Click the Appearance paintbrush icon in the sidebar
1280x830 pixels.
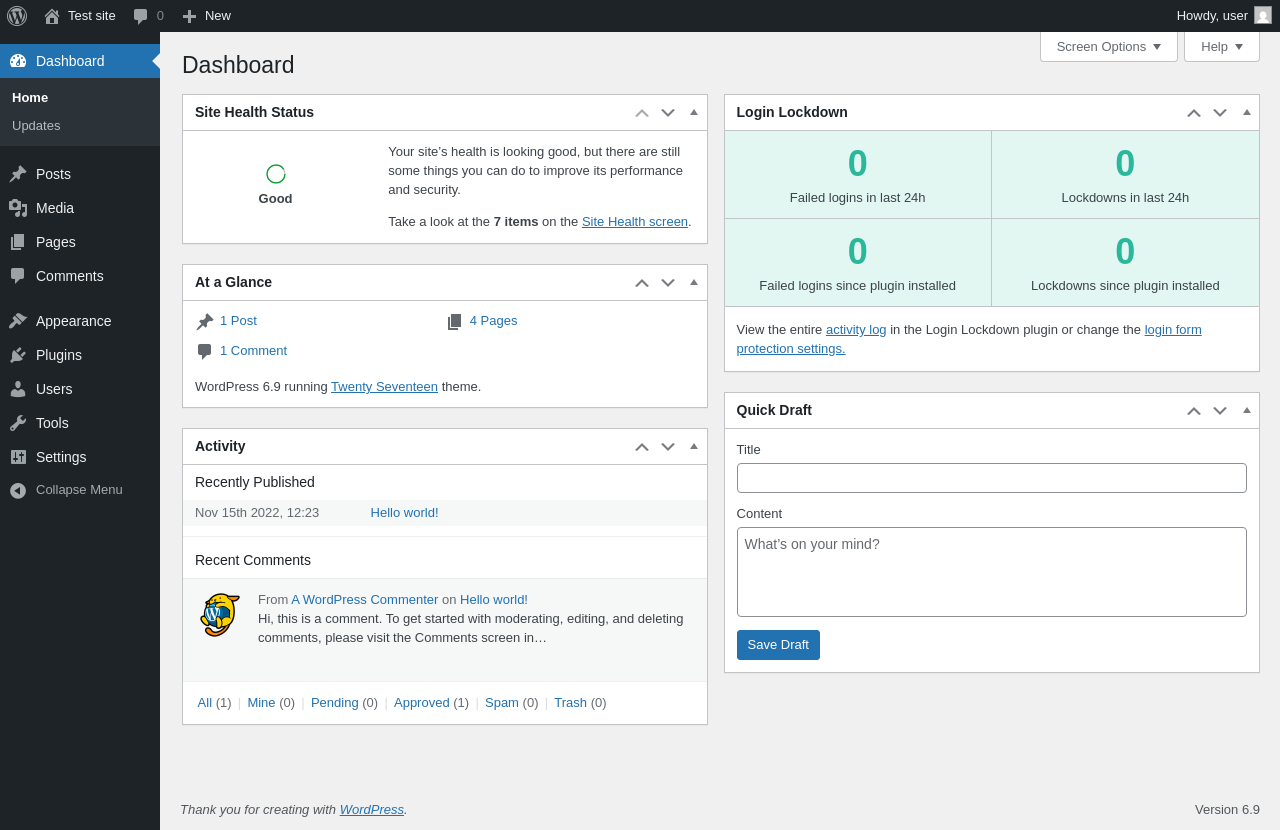18,321
